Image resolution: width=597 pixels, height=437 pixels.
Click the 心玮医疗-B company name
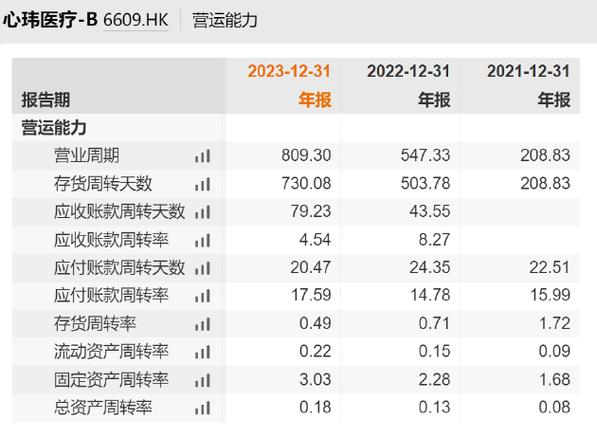[50, 20]
